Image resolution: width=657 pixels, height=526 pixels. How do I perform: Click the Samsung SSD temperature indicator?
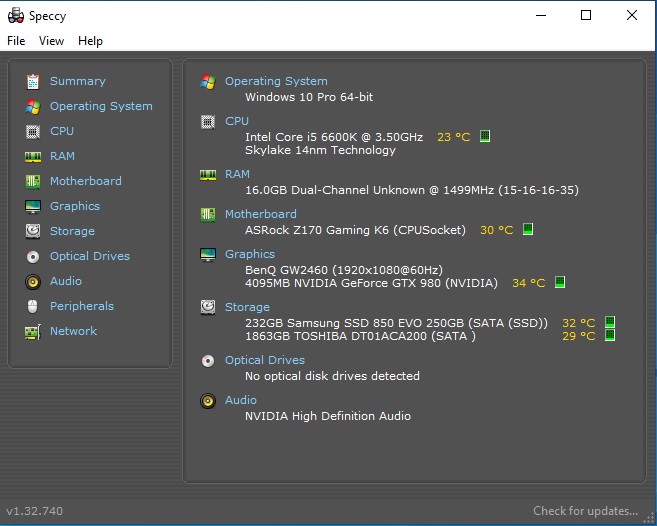pyautogui.click(x=609, y=323)
